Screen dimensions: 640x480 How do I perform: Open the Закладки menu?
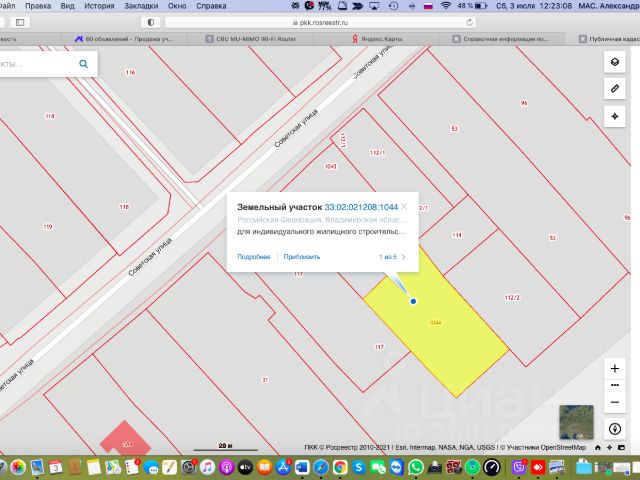coord(140,5)
